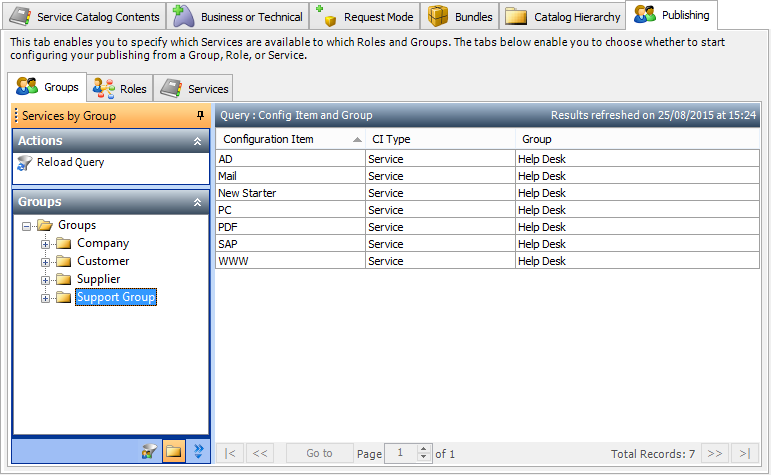
Task: Click the CI Type column header
Action: [440, 139]
